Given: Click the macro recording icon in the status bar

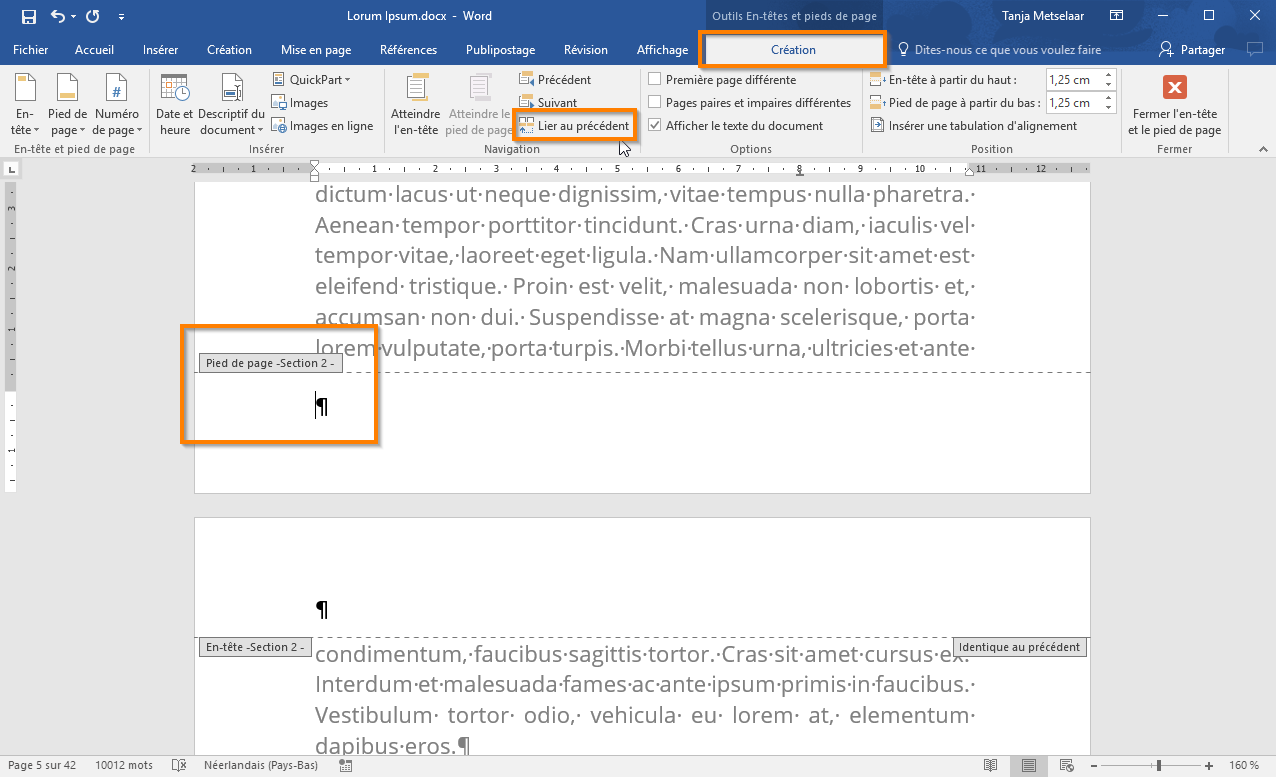Looking at the screenshot, I should tap(345, 765).
